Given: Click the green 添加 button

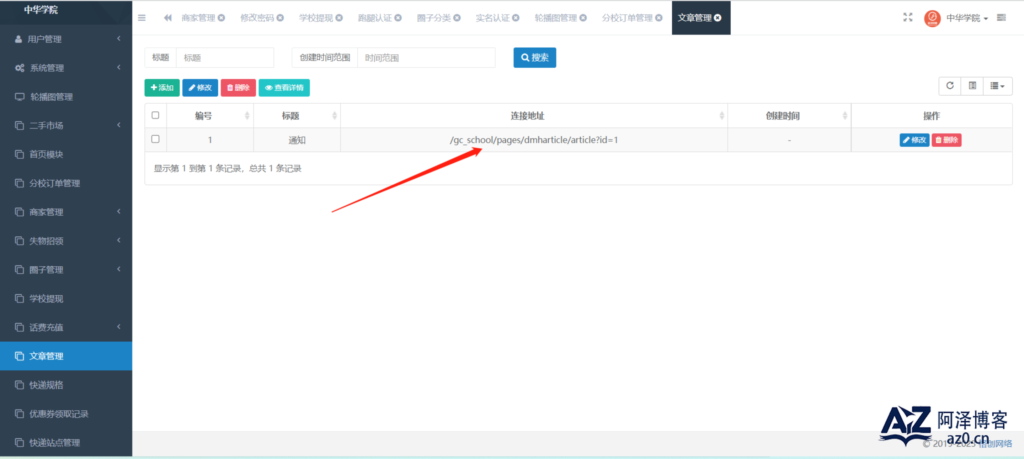Looking at the screenshot, I should click(x=162, y=88).
